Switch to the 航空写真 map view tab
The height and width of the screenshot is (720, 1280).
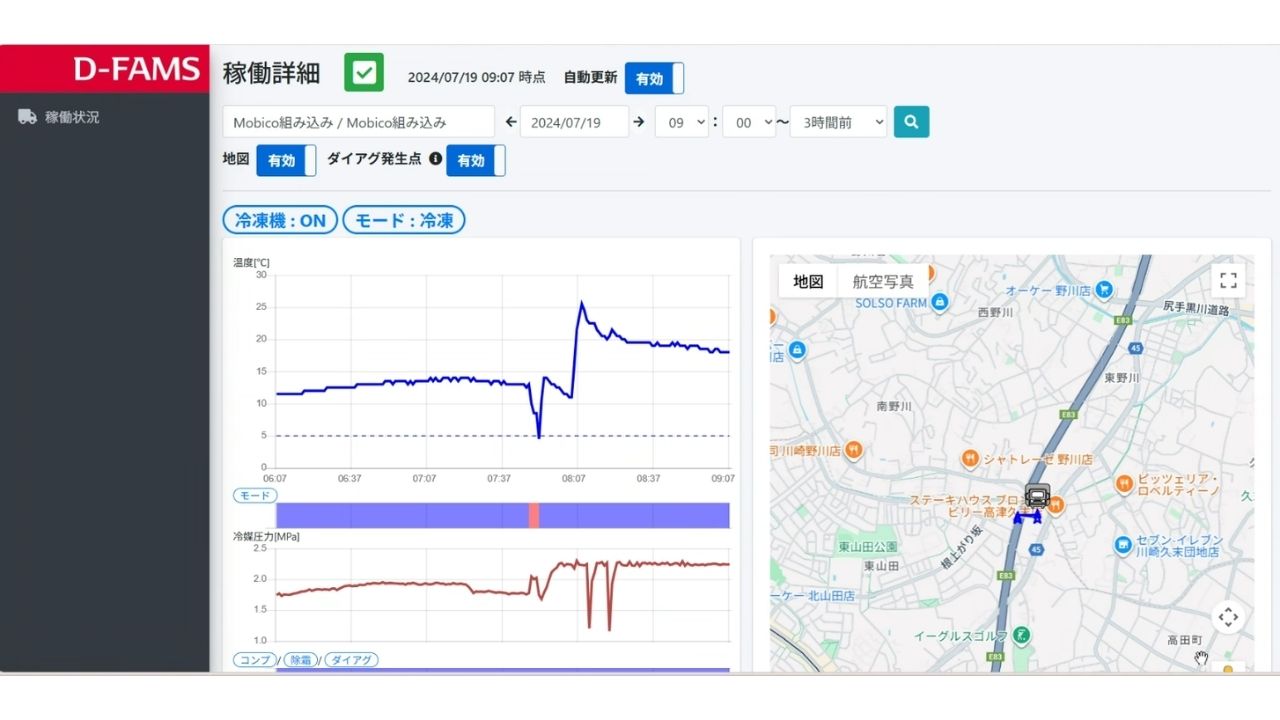[x=886, y=281]
